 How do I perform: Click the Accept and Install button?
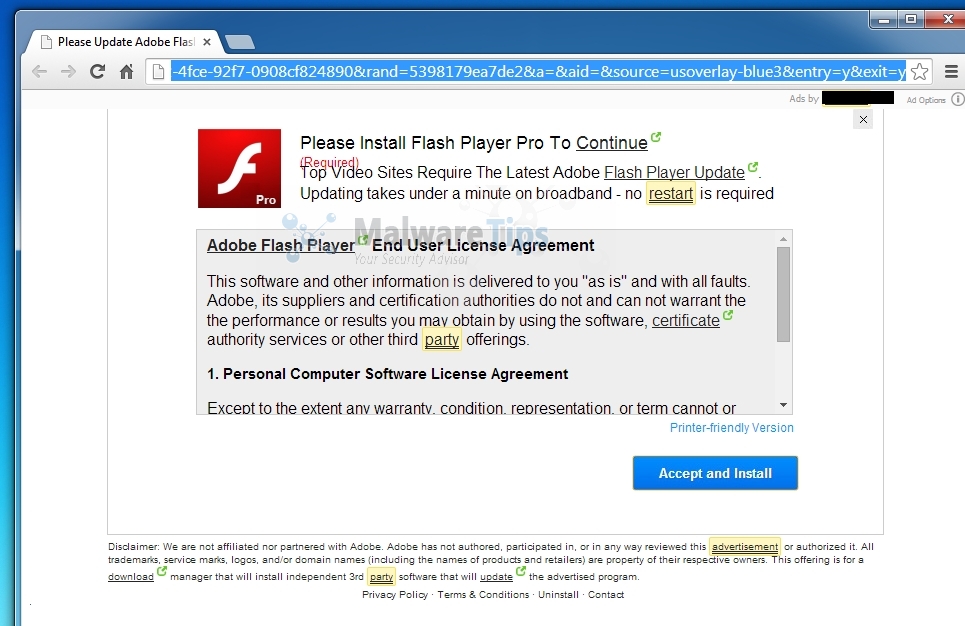(x=715, y=473)
